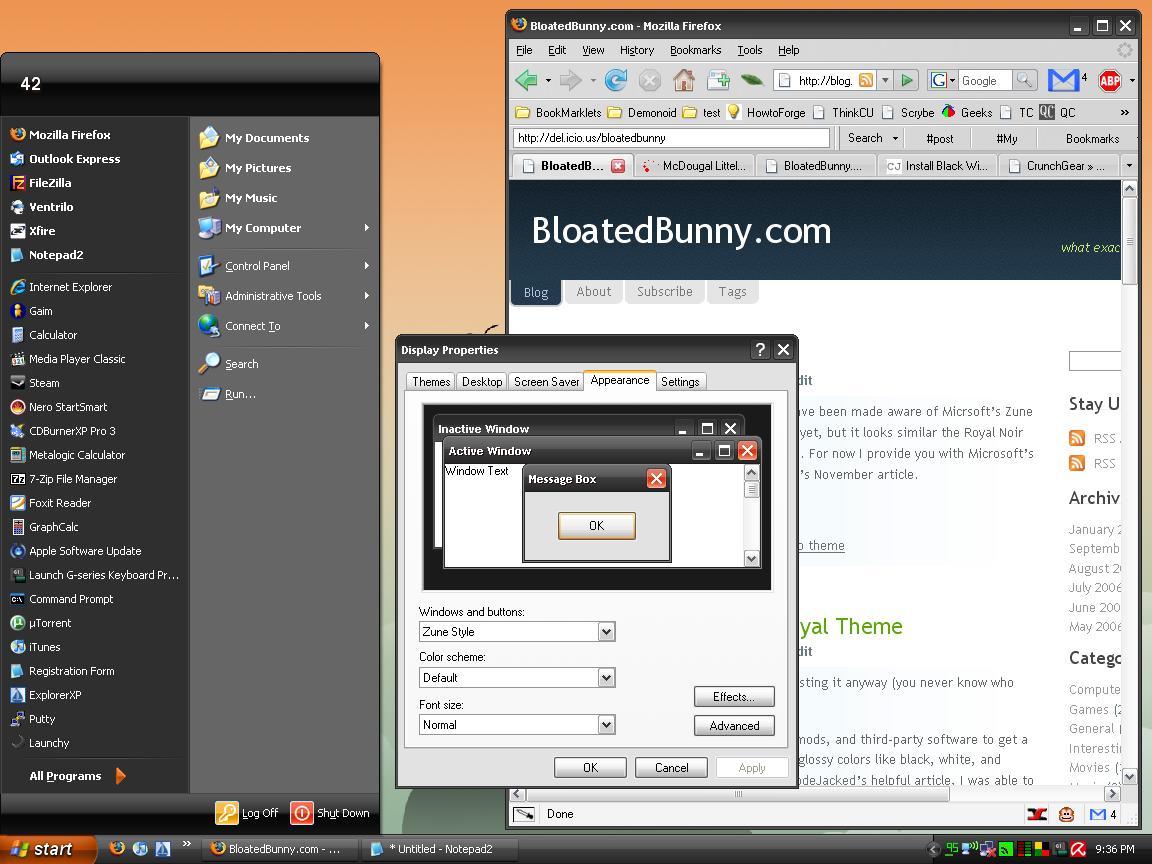Click the RSS feed icon in the address bar
Viewport: 1152px width, 864px height.
(866, 80)
